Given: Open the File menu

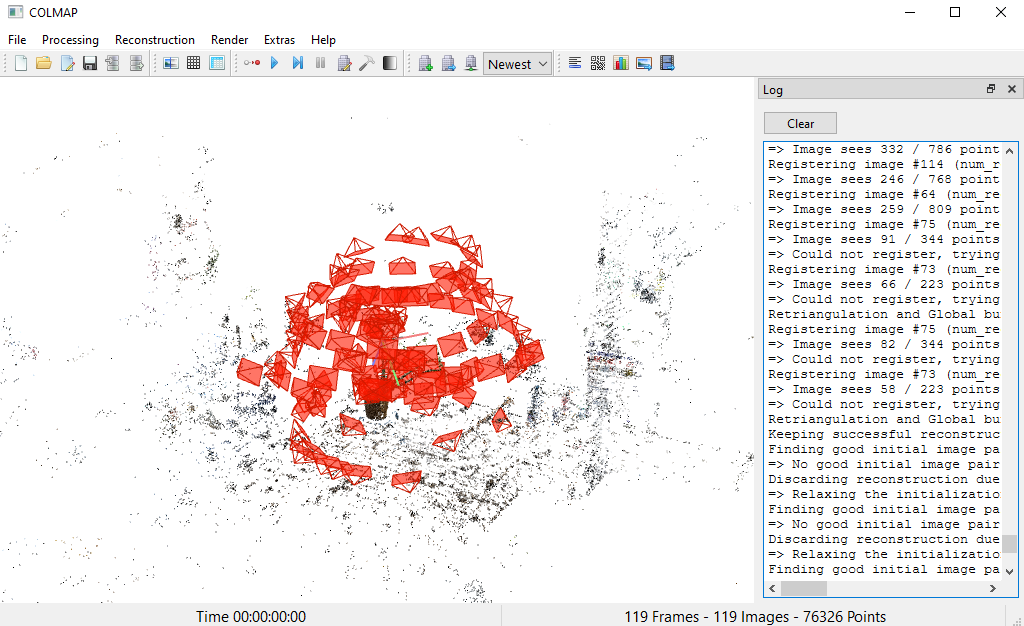Looking at the screenshot, I should [x=16, y=40].
